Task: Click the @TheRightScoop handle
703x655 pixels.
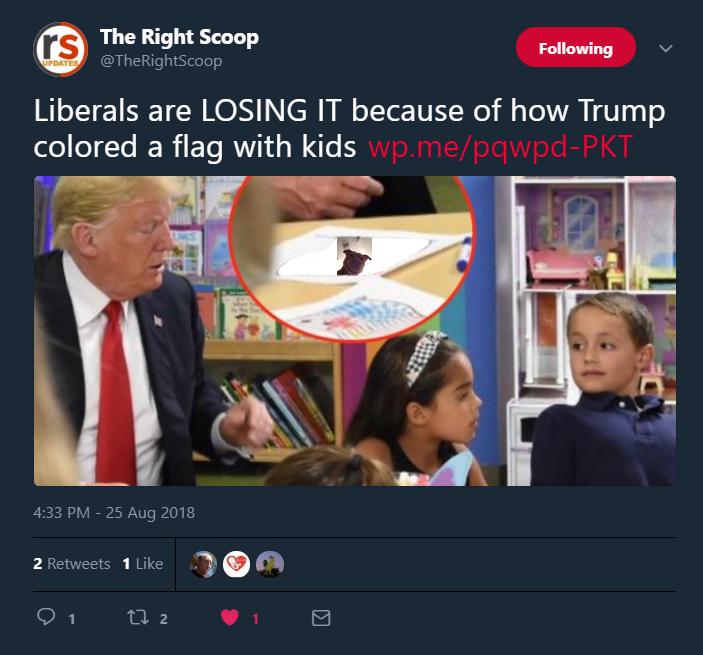Action: tap(161, 61)
